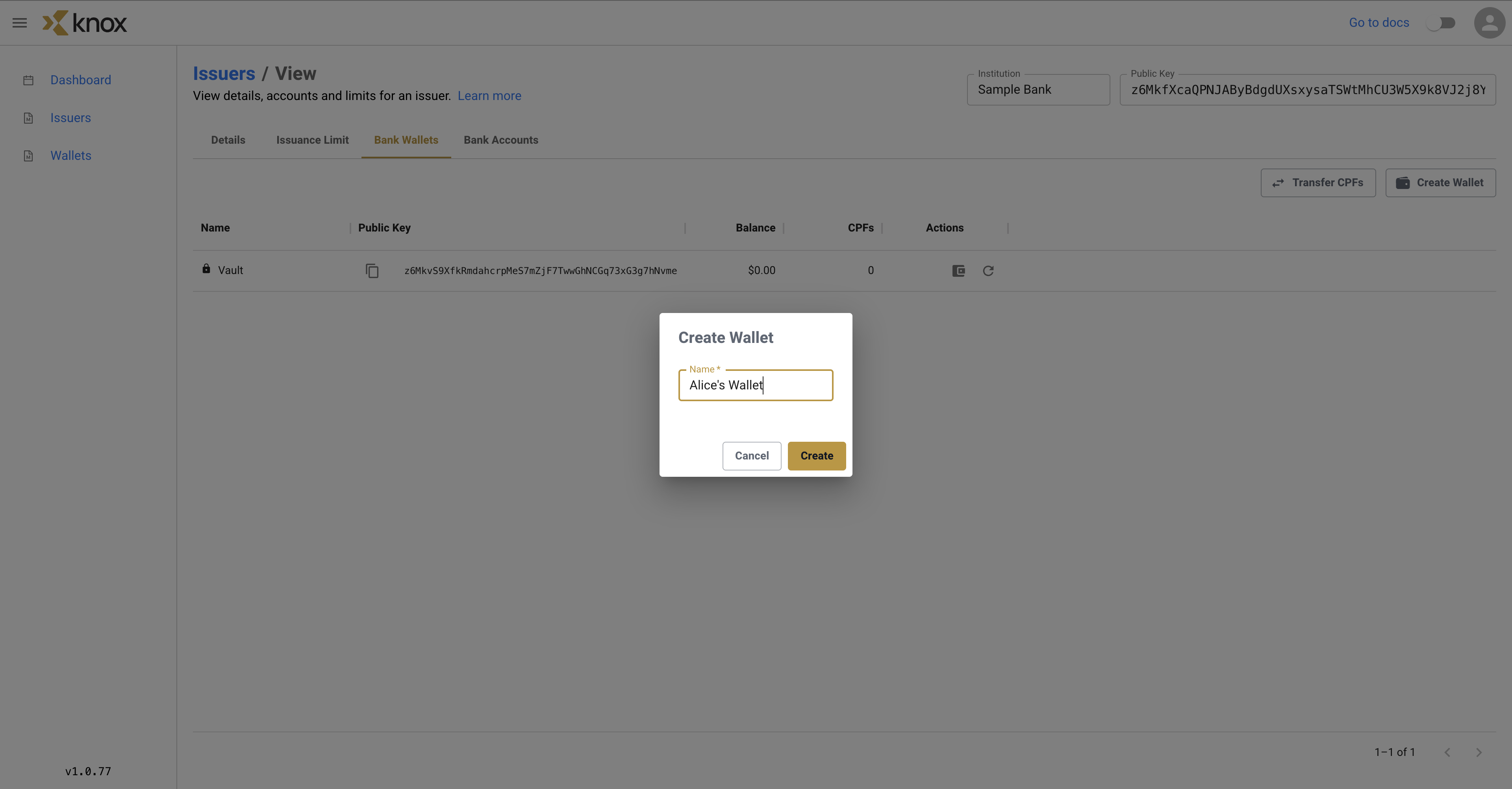Screen dimensions: 1512x789
Task: Click the $0.00 balance cell
Action: [761, 270]
